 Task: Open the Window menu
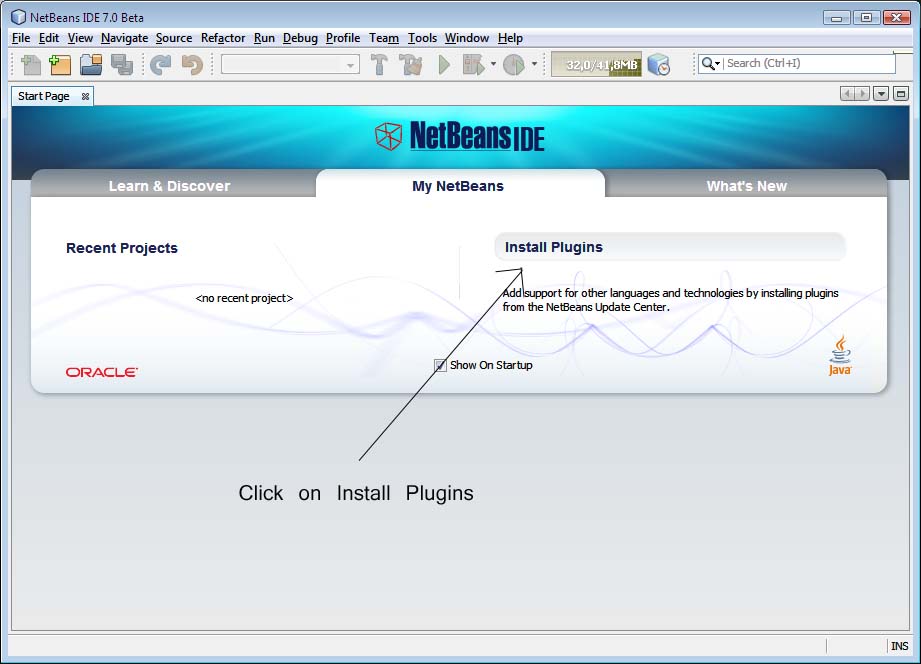pyautogui.click(x=466, y=38)
